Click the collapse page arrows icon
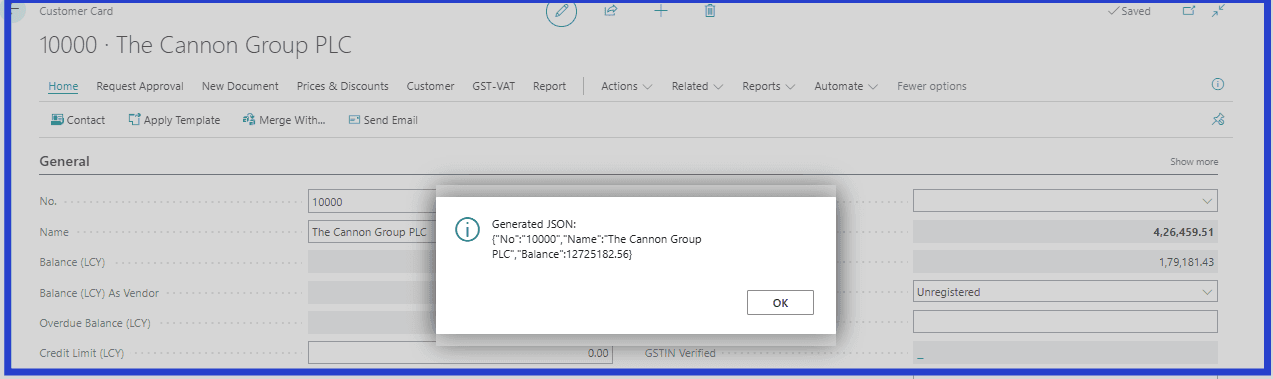 (1218, 11)
